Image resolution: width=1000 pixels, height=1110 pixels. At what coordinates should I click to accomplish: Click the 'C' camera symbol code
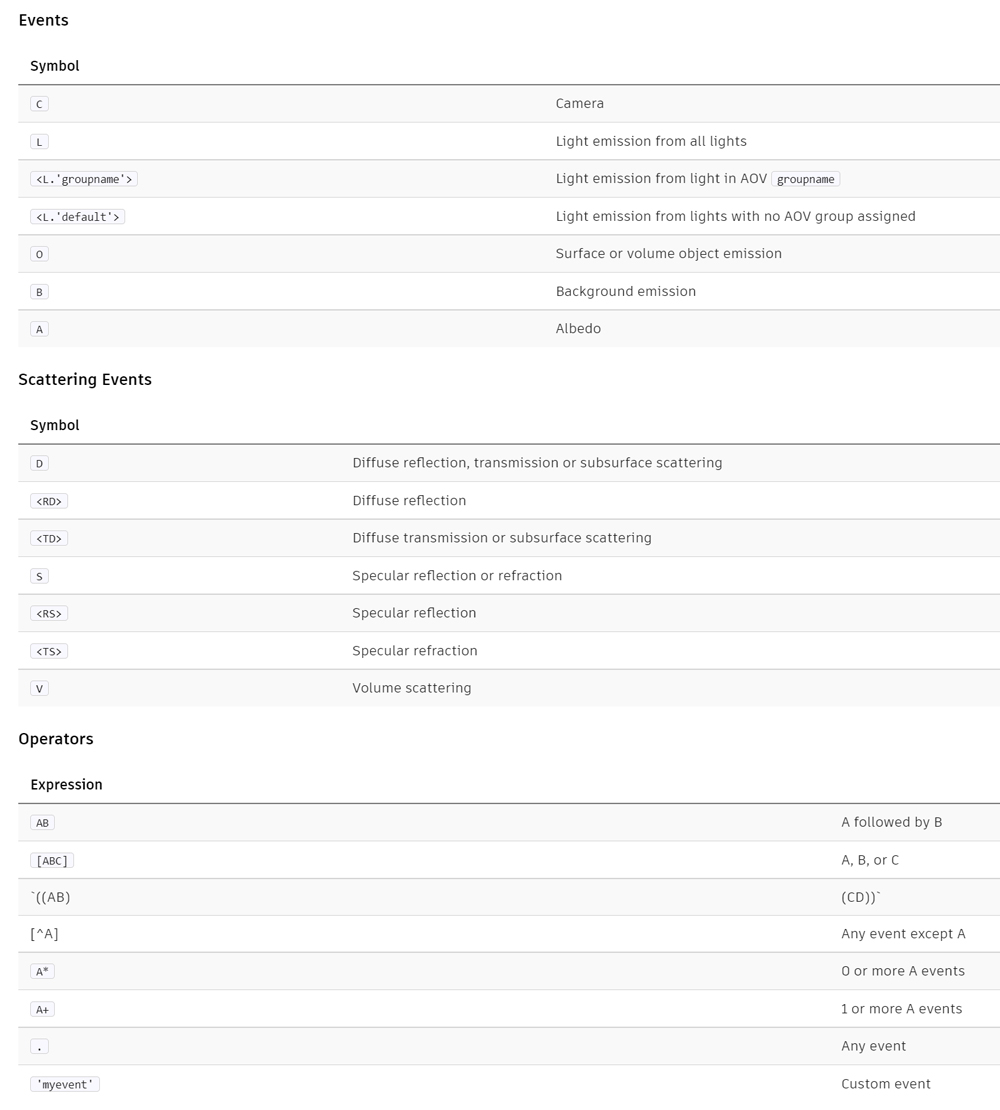[x=39, y=104]
